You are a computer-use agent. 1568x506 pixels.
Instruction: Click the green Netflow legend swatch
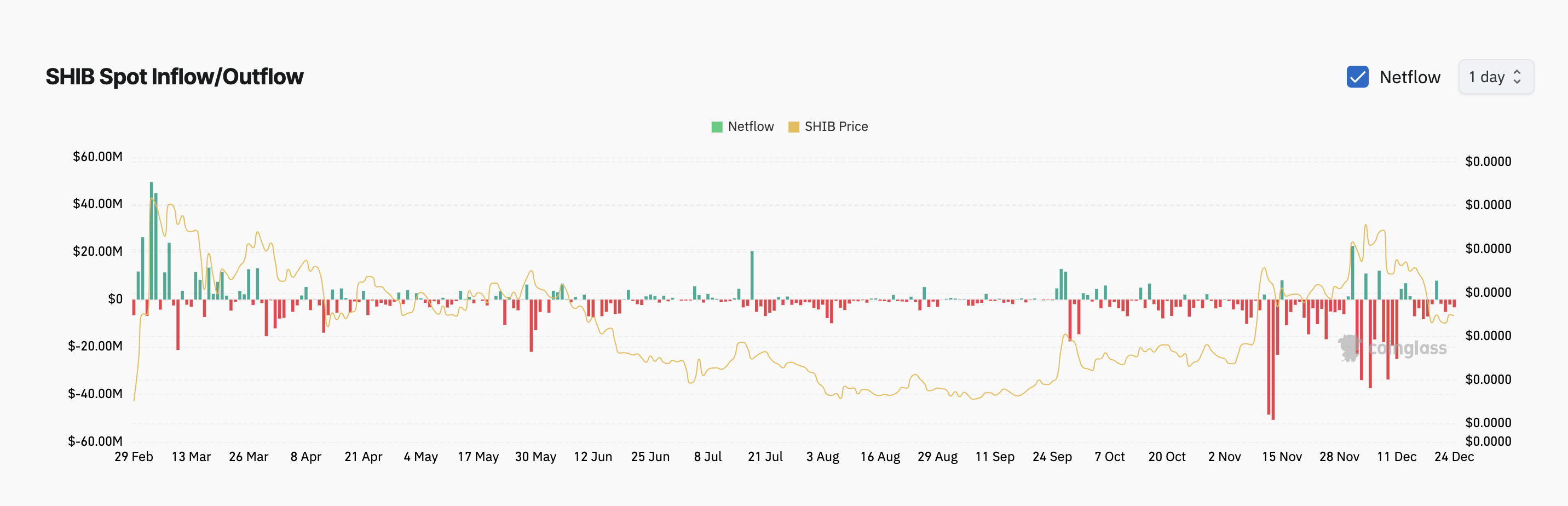[717, 127]
